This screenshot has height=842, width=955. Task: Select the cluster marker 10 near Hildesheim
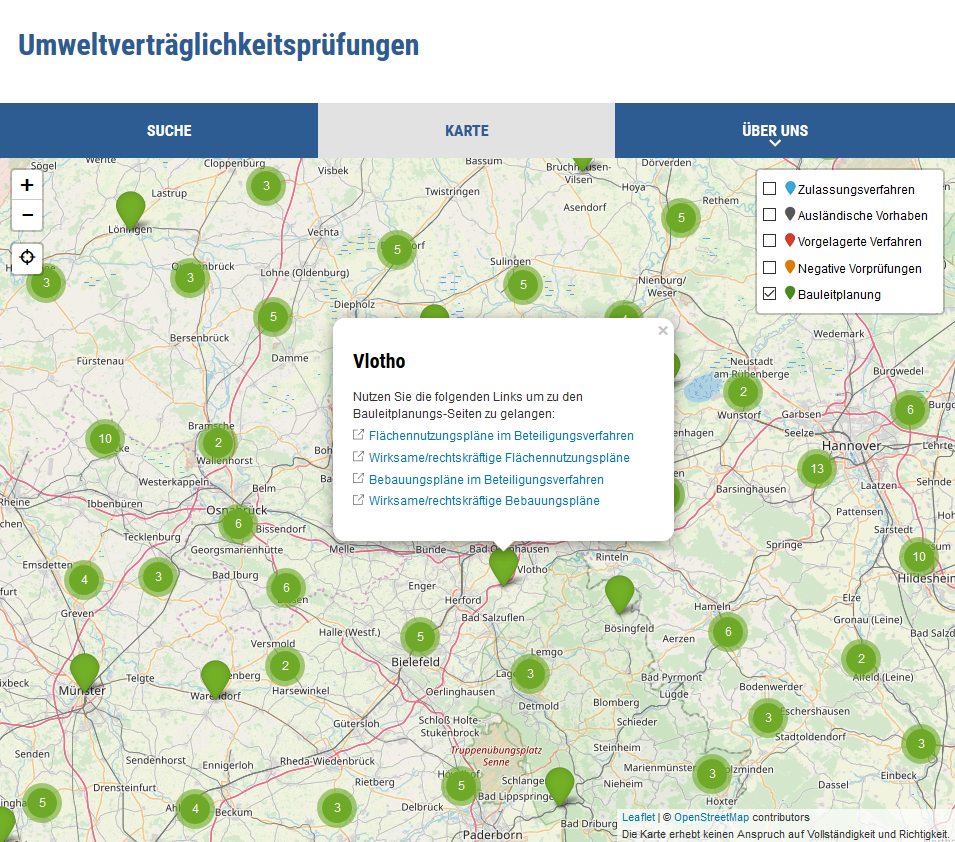(x=918, y=555)
